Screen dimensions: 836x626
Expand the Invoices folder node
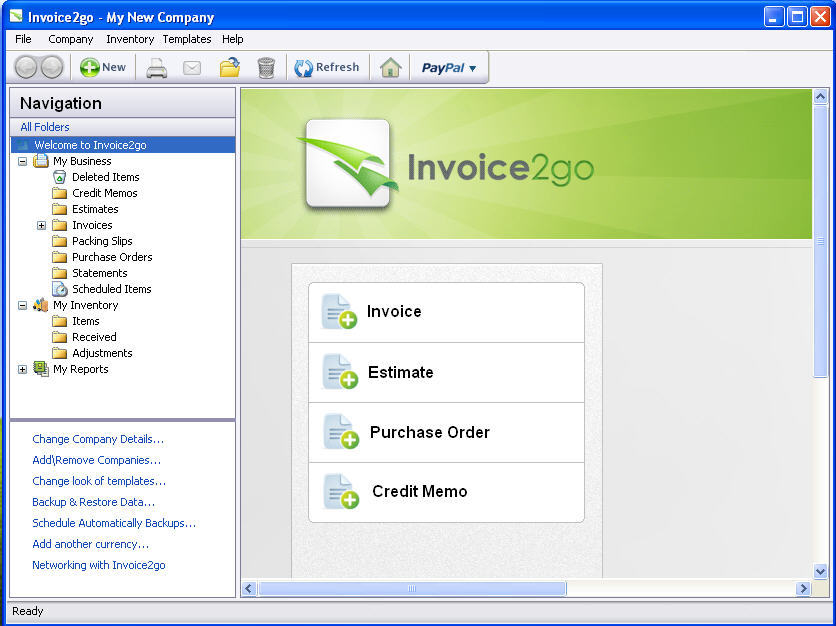pos(42,225)
